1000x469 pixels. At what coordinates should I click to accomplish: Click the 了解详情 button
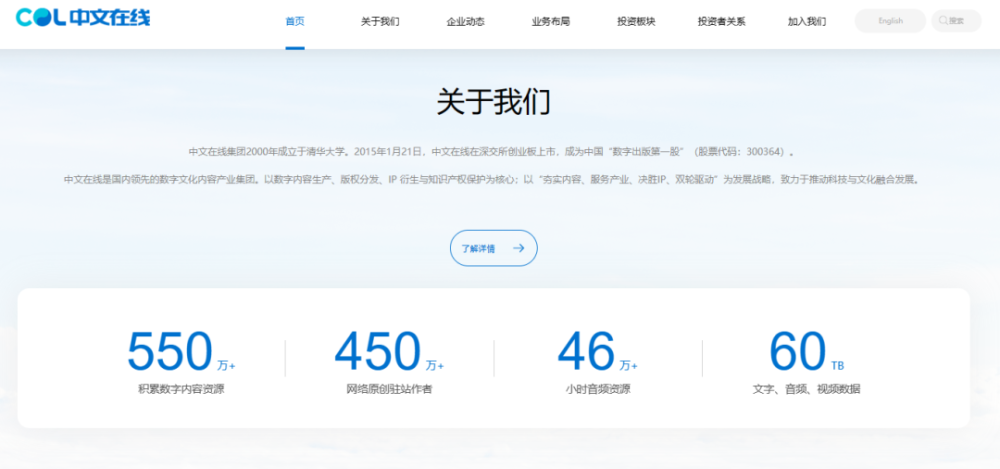[x=494, y=248]
